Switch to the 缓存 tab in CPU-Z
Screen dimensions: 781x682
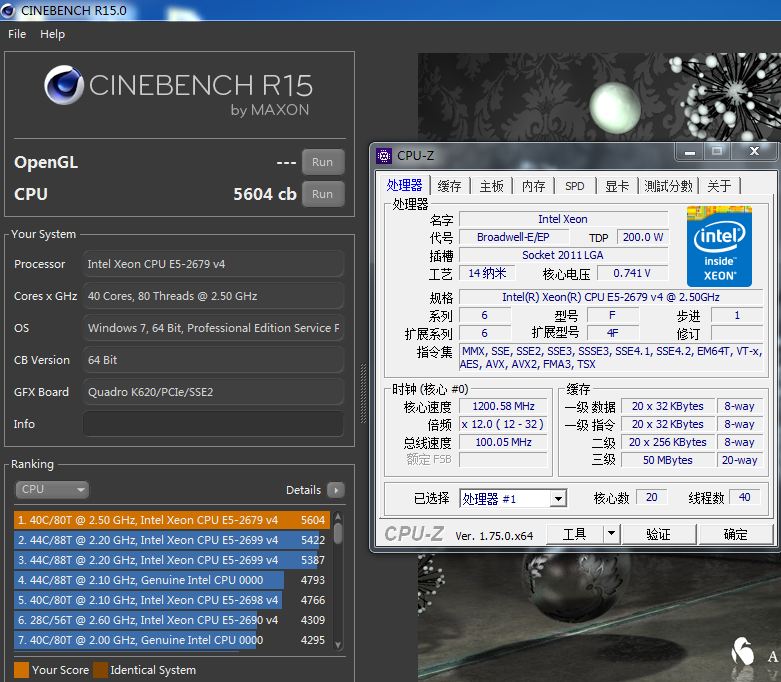449,186
